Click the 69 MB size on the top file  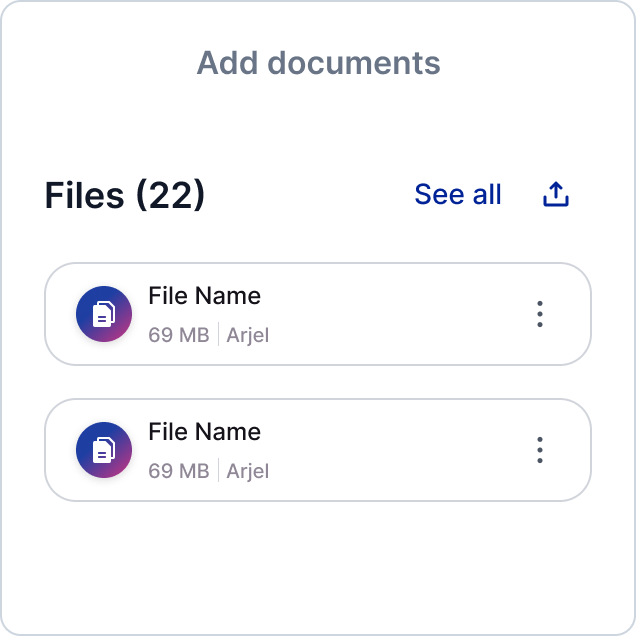[178, 335]
